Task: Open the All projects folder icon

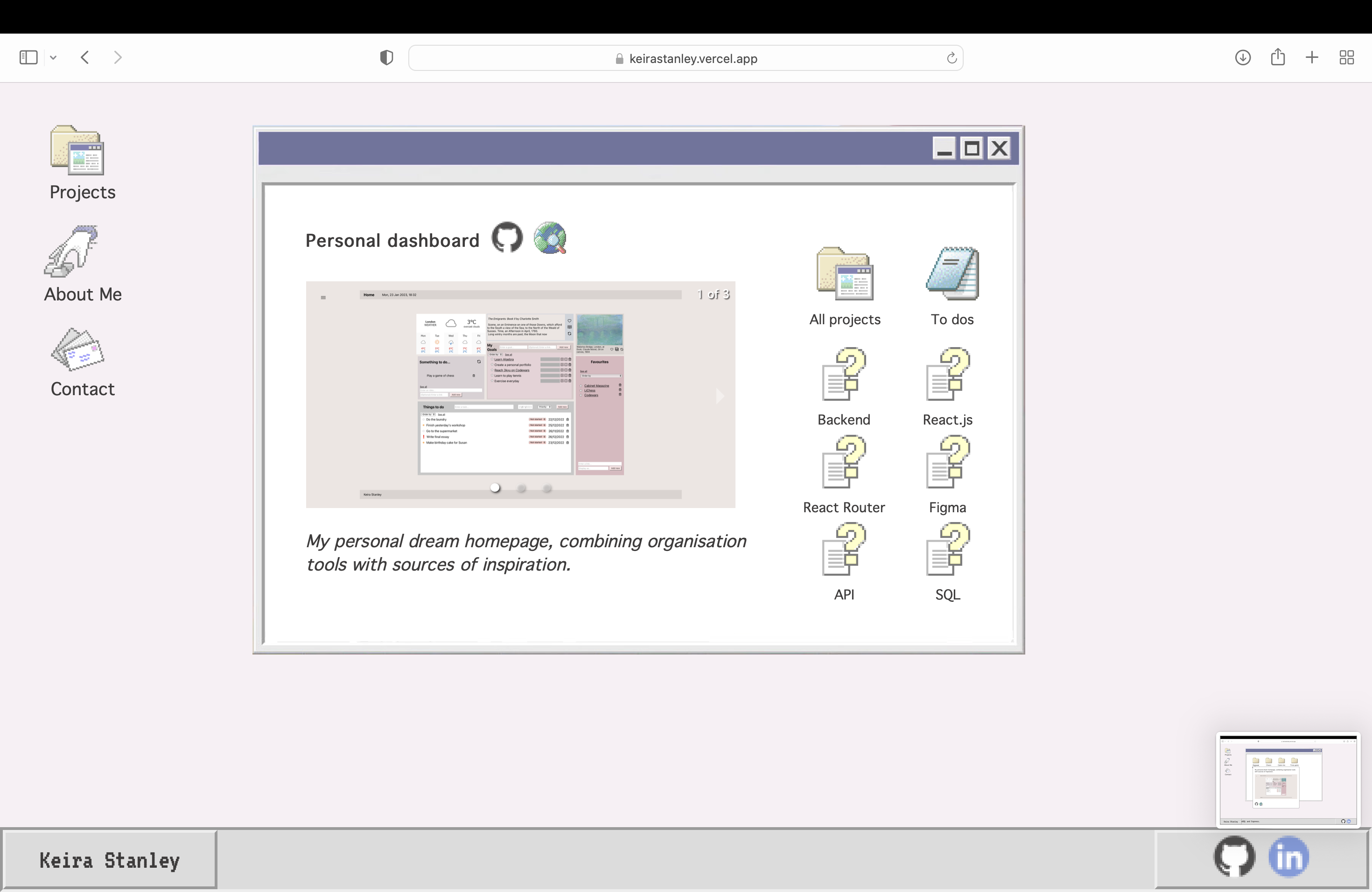Action: point(845,274)
